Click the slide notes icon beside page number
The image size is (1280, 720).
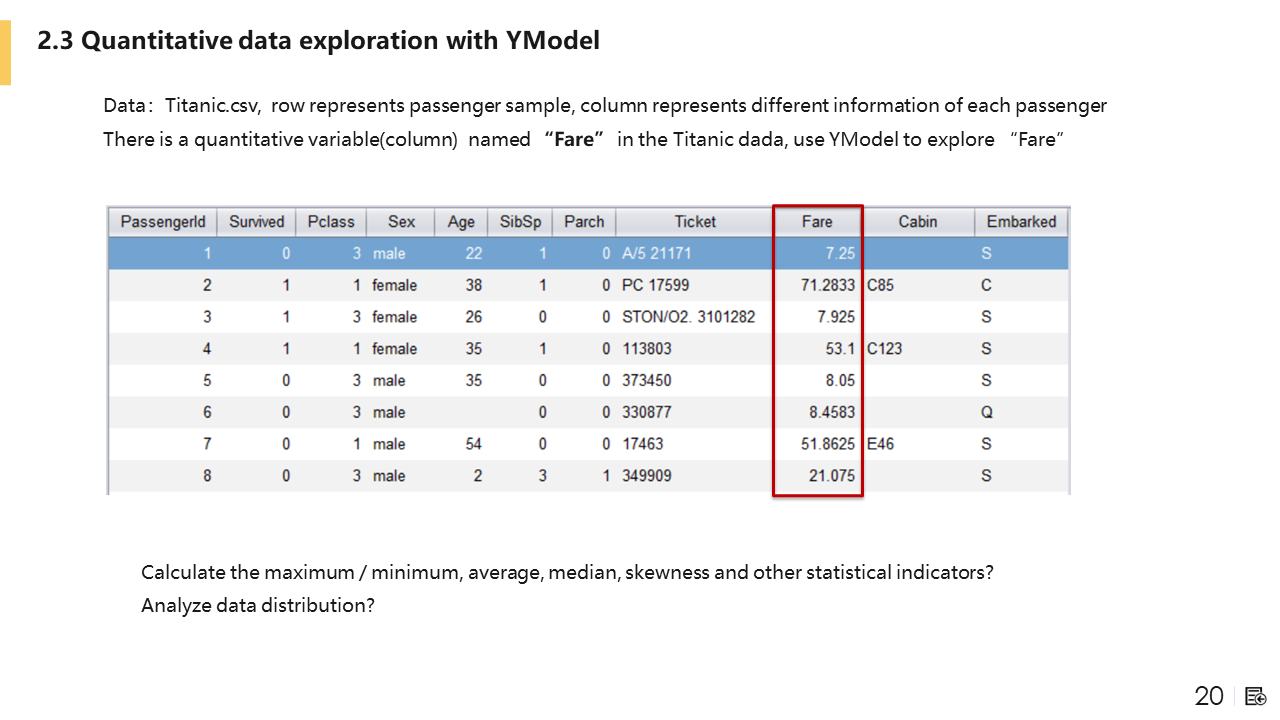point(1256,696)
